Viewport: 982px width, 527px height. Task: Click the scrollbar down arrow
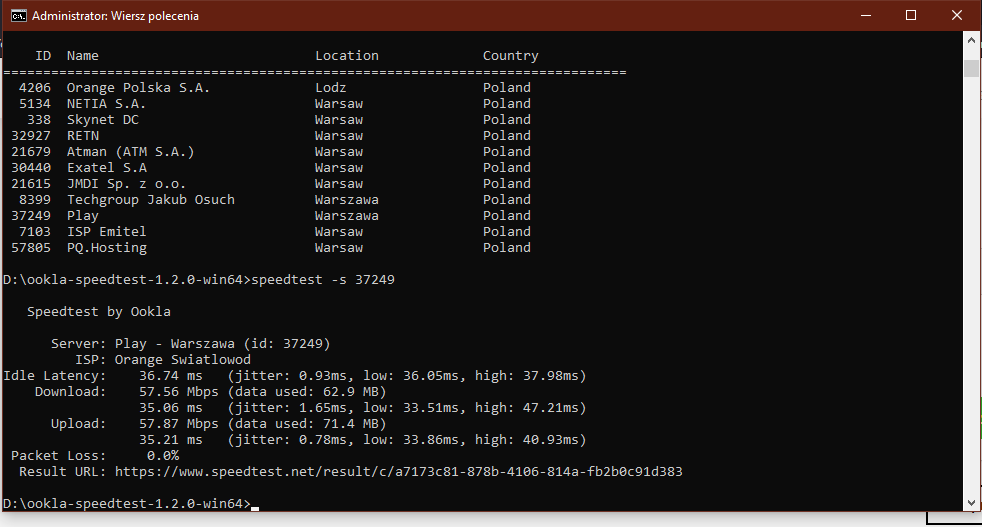pyautogui.click(x=971, y=503)
